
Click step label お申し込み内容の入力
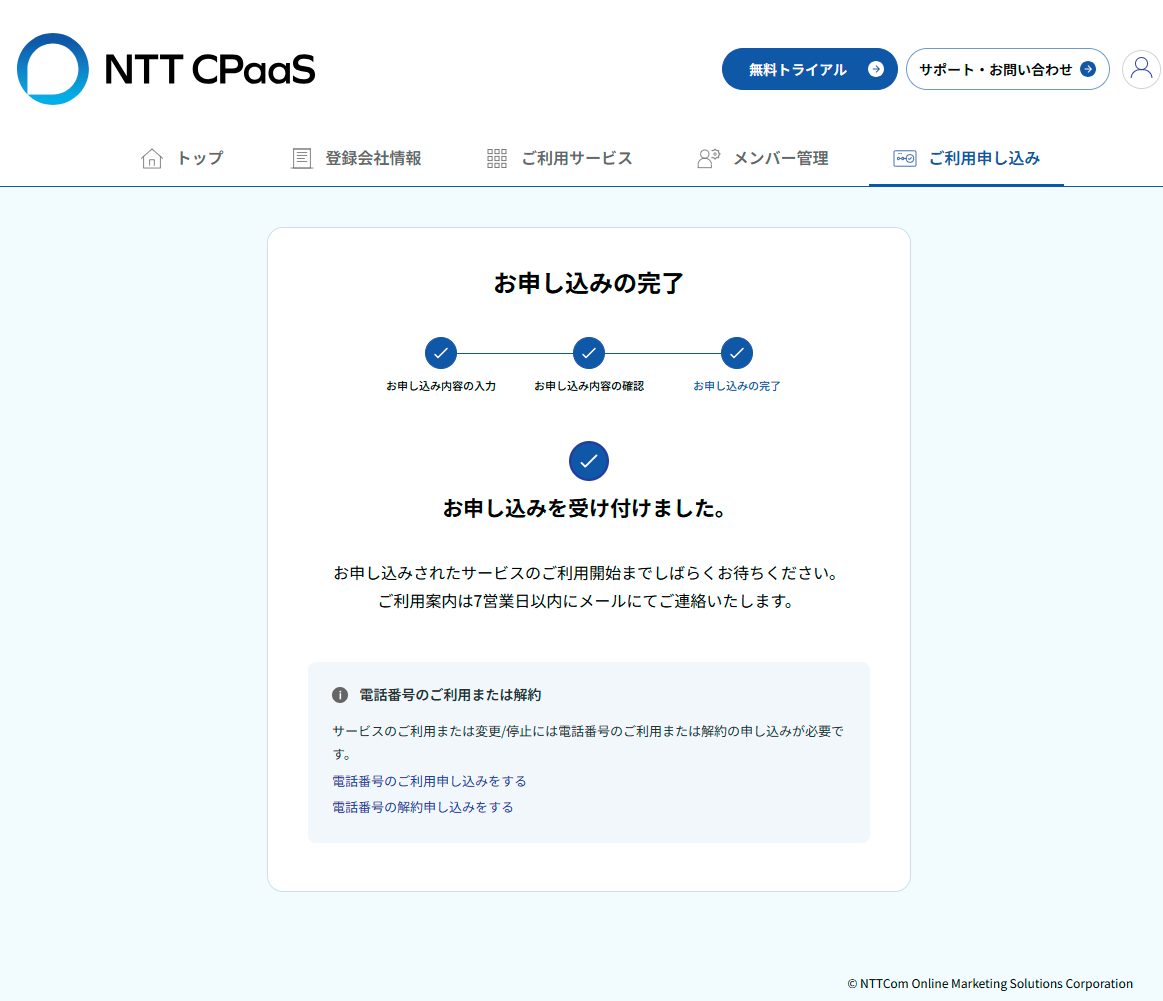pos(441,386)
